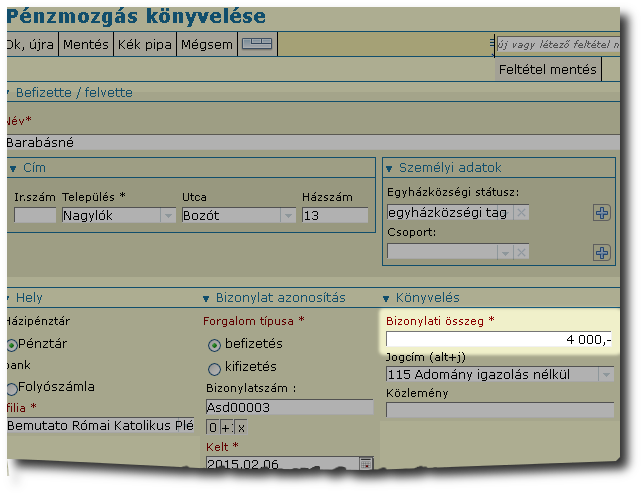Focus the új vagy létező feltétel field
The height and width of the screenshot is (499, 643).
point(558,44)
